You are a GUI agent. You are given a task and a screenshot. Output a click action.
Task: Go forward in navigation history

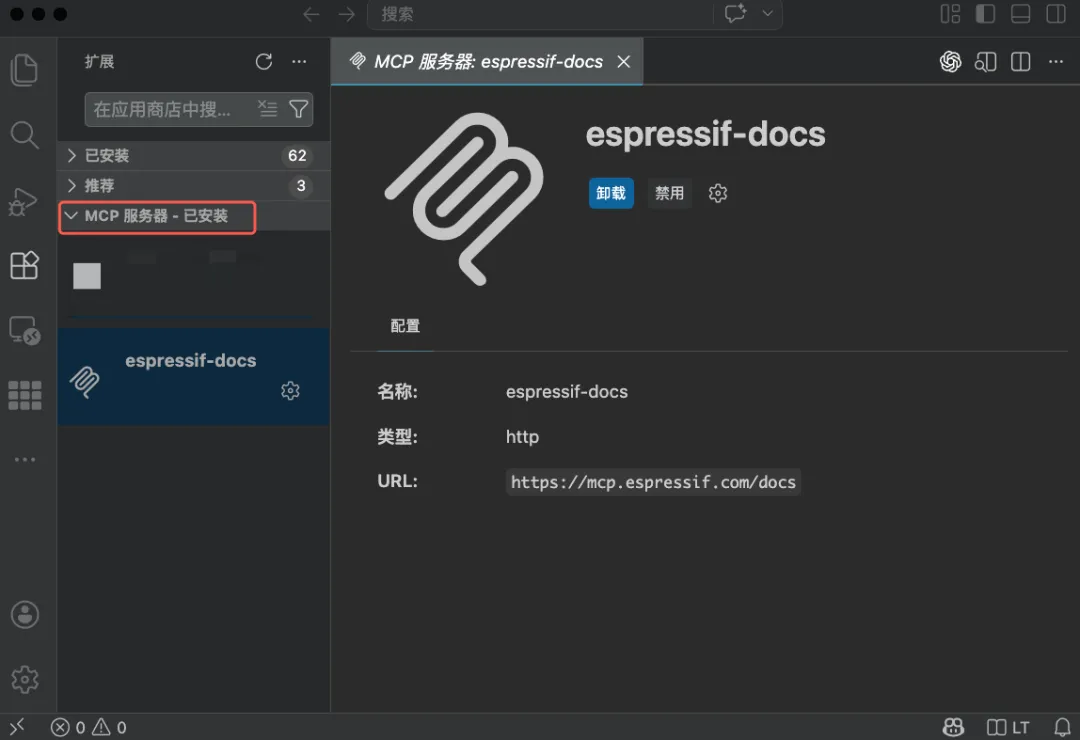[x=346, y=14]
